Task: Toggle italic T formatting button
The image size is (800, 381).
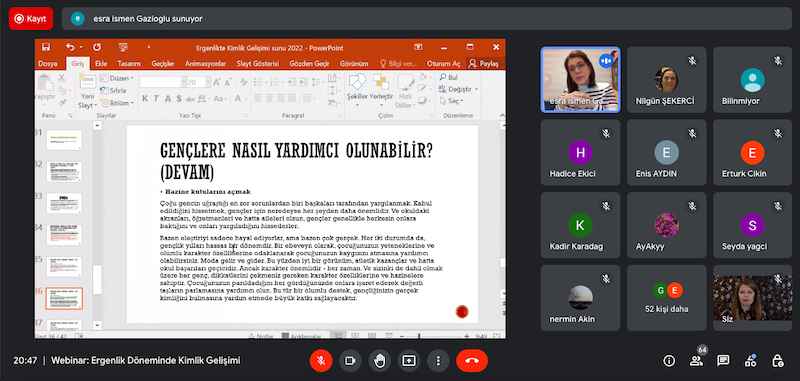Action: [x=156, y=98]
